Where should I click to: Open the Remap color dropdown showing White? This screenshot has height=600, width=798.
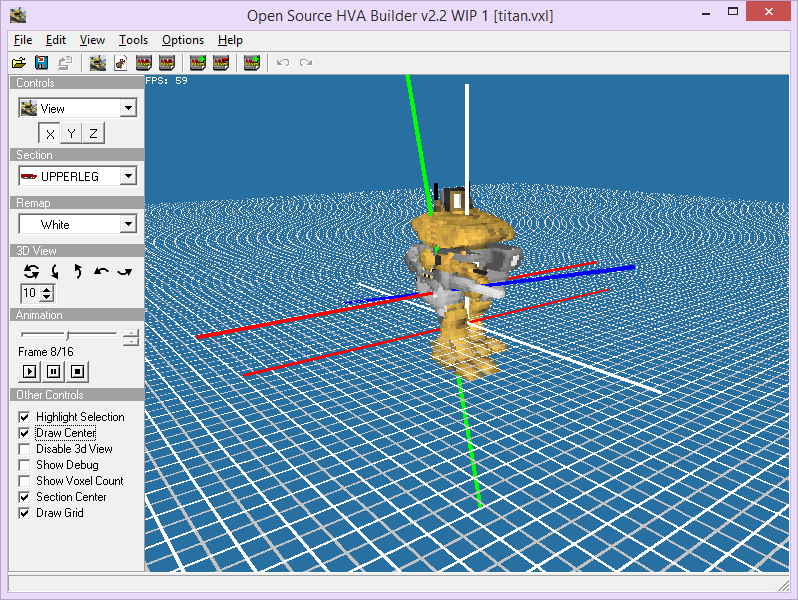128,224
